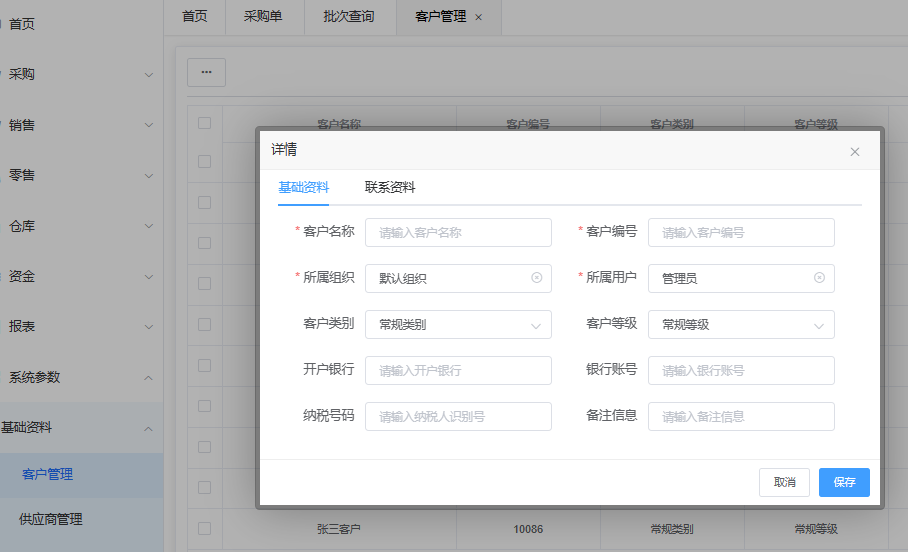Collapse the 基础资料 sidebar menu
908x552 pixels.
tap(80, 428)
